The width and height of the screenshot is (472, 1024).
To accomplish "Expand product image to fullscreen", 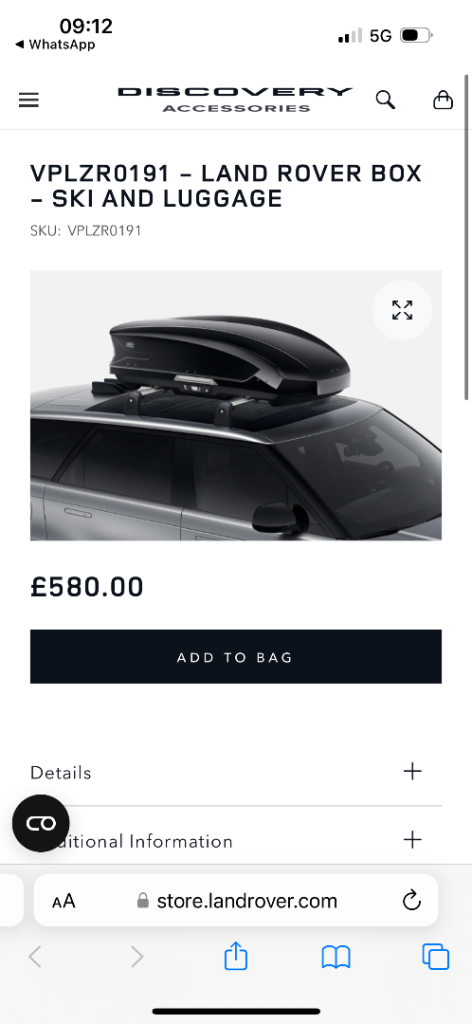I will pos(402,310).
